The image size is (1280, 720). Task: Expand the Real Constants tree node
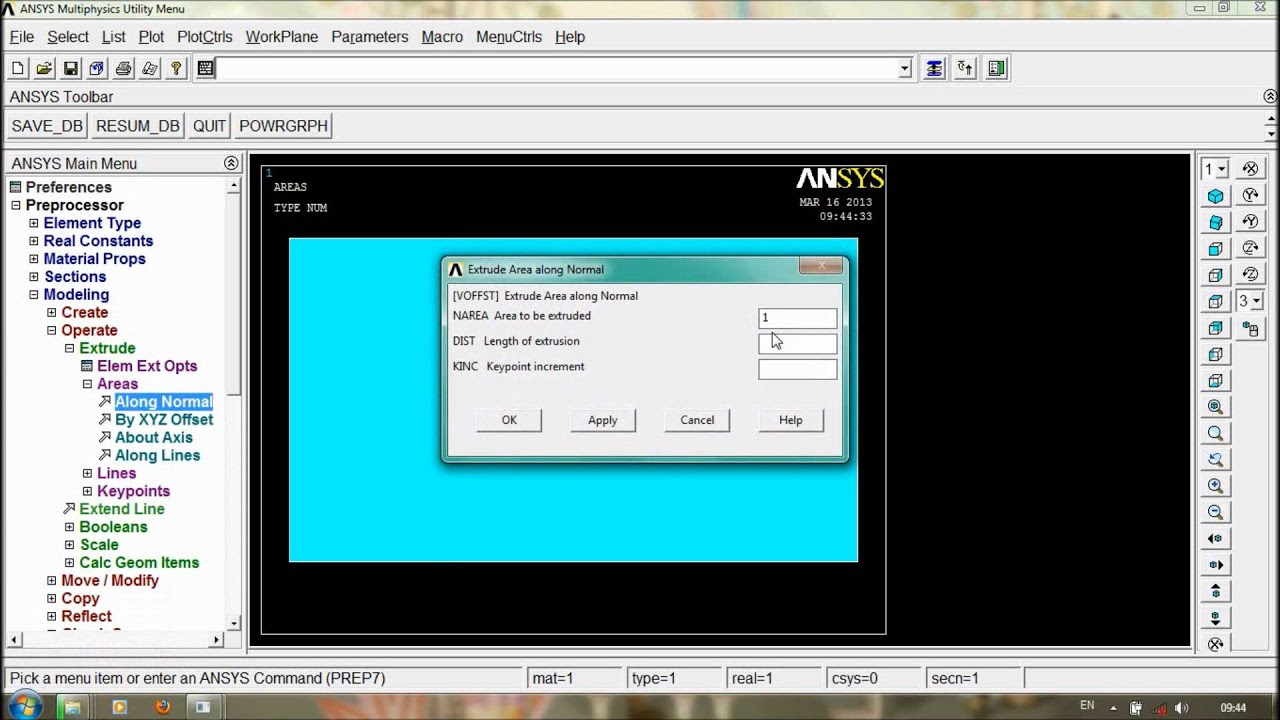click(34, 241)
